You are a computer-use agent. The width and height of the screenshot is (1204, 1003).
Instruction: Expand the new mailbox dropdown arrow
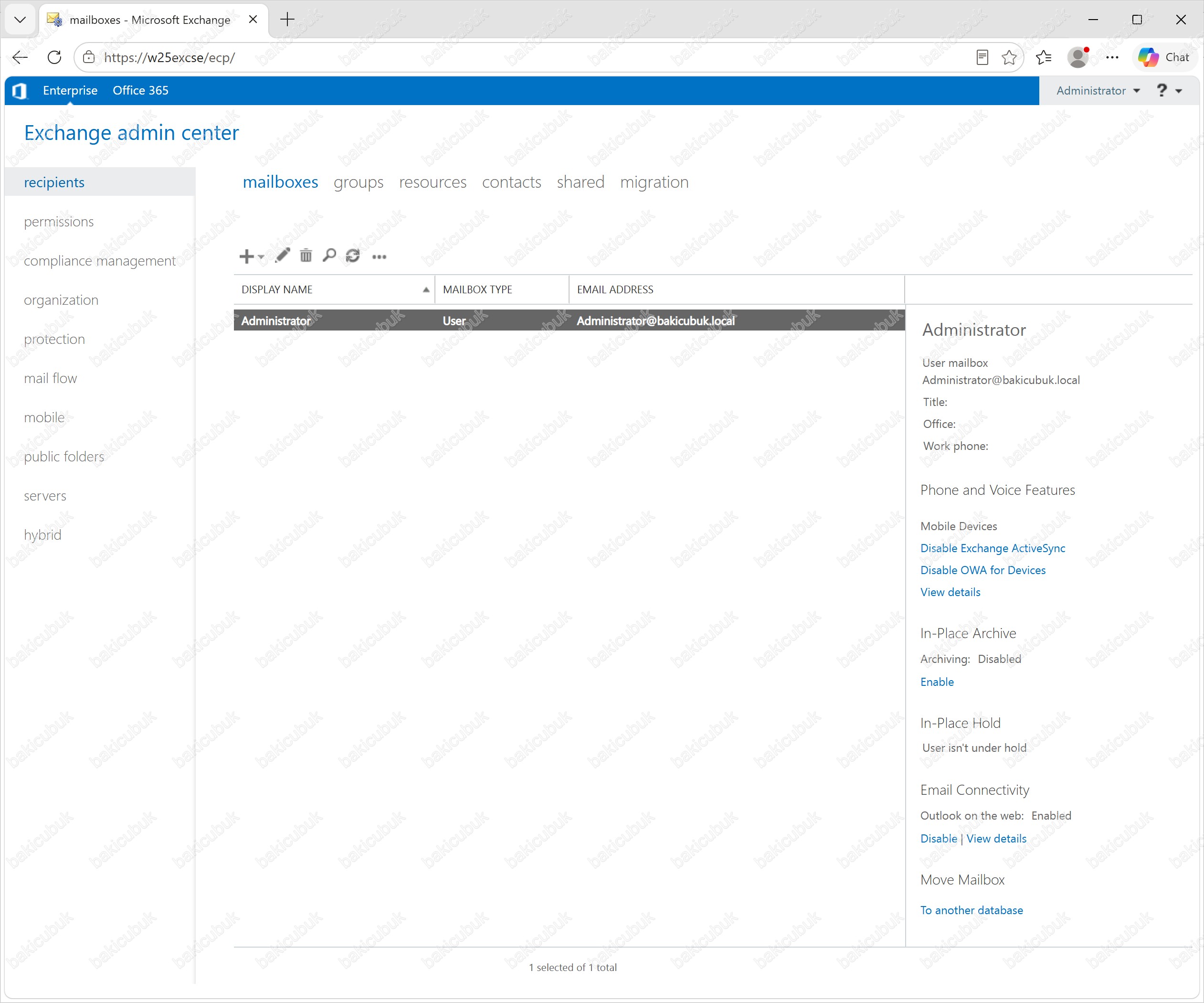tap(262, 256)
